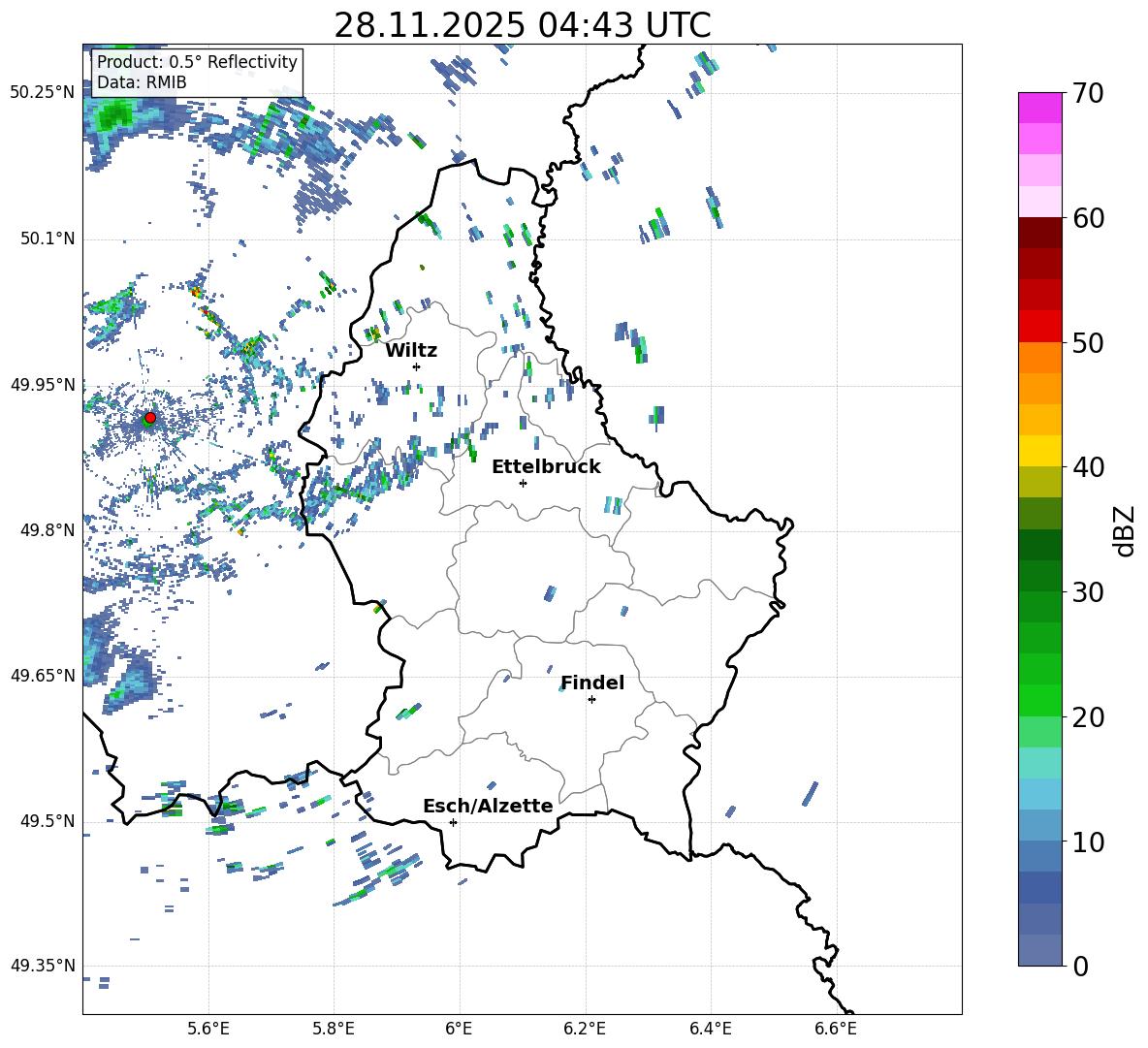Click the Wiltz city label
The width and height of the screenshot is (1148, 1048).
(x=411, y=351)
